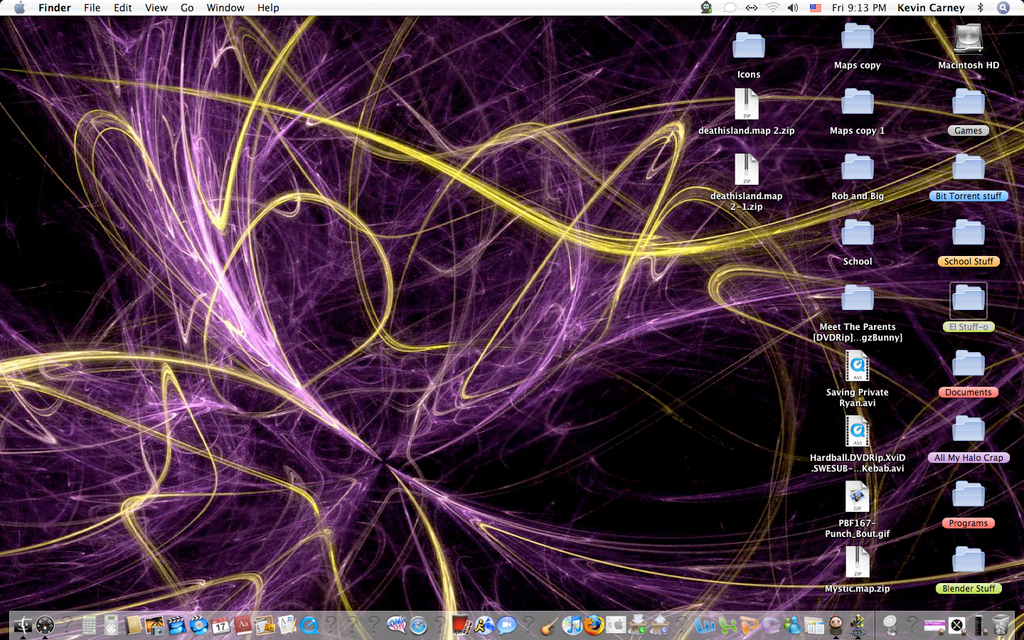Launch DVD Player remote icon in Dock
Image resolution: width=1024 pixels, height=640 pixels.
(111, 625)
